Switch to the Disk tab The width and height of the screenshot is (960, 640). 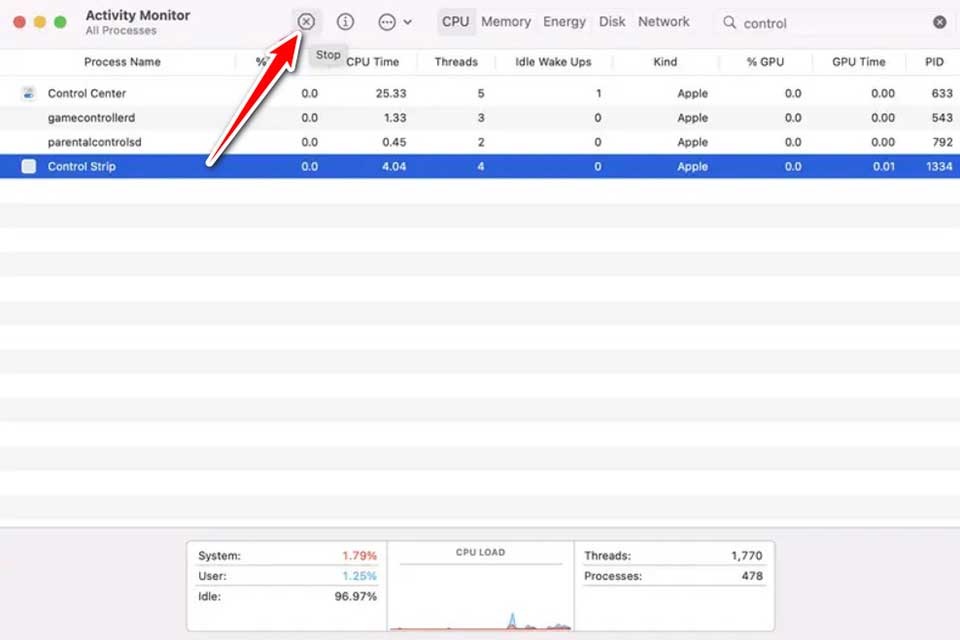coord(612,22)
